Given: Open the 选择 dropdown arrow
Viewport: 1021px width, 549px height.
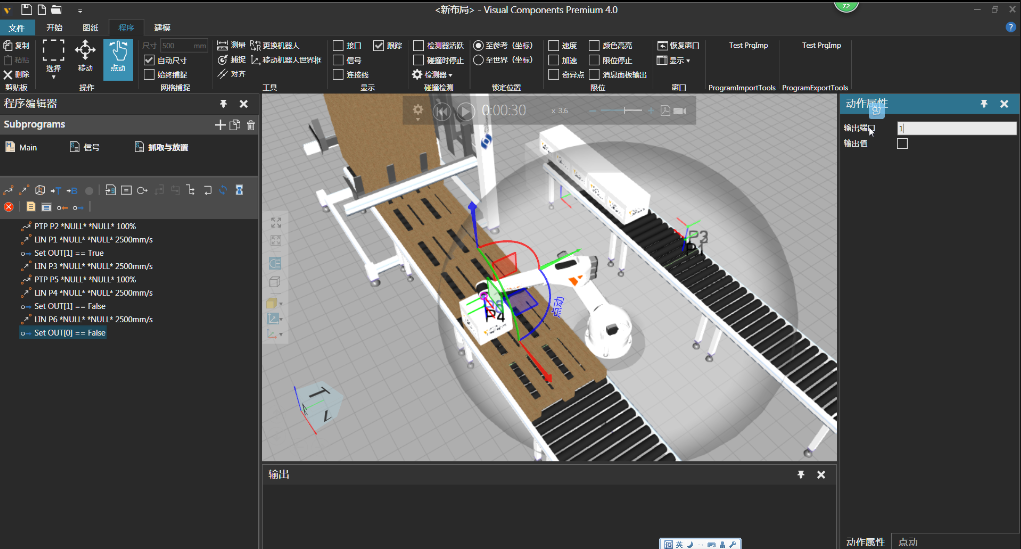Looking at the screenshot, I should click(53, 77).
